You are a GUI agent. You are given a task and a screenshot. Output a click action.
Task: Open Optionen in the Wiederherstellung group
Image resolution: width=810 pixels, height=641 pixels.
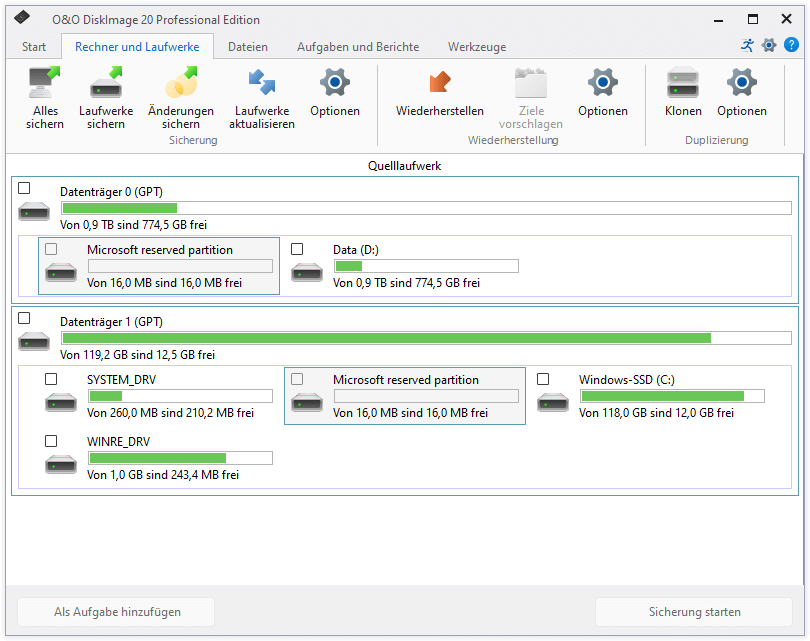pyautogui.click(x=603, y=83)
